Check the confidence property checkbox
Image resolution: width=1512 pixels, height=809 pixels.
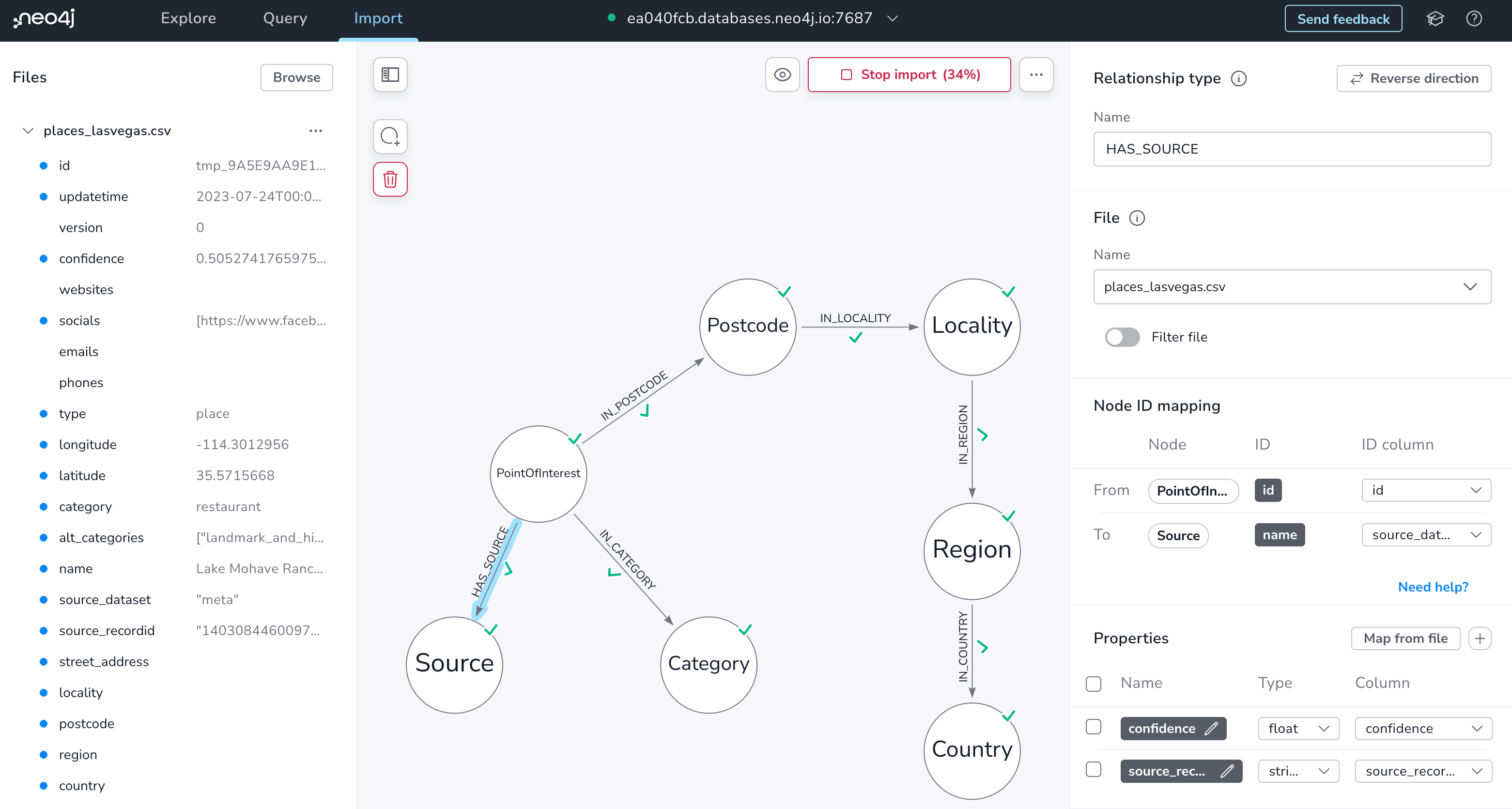coord(1094,727)
